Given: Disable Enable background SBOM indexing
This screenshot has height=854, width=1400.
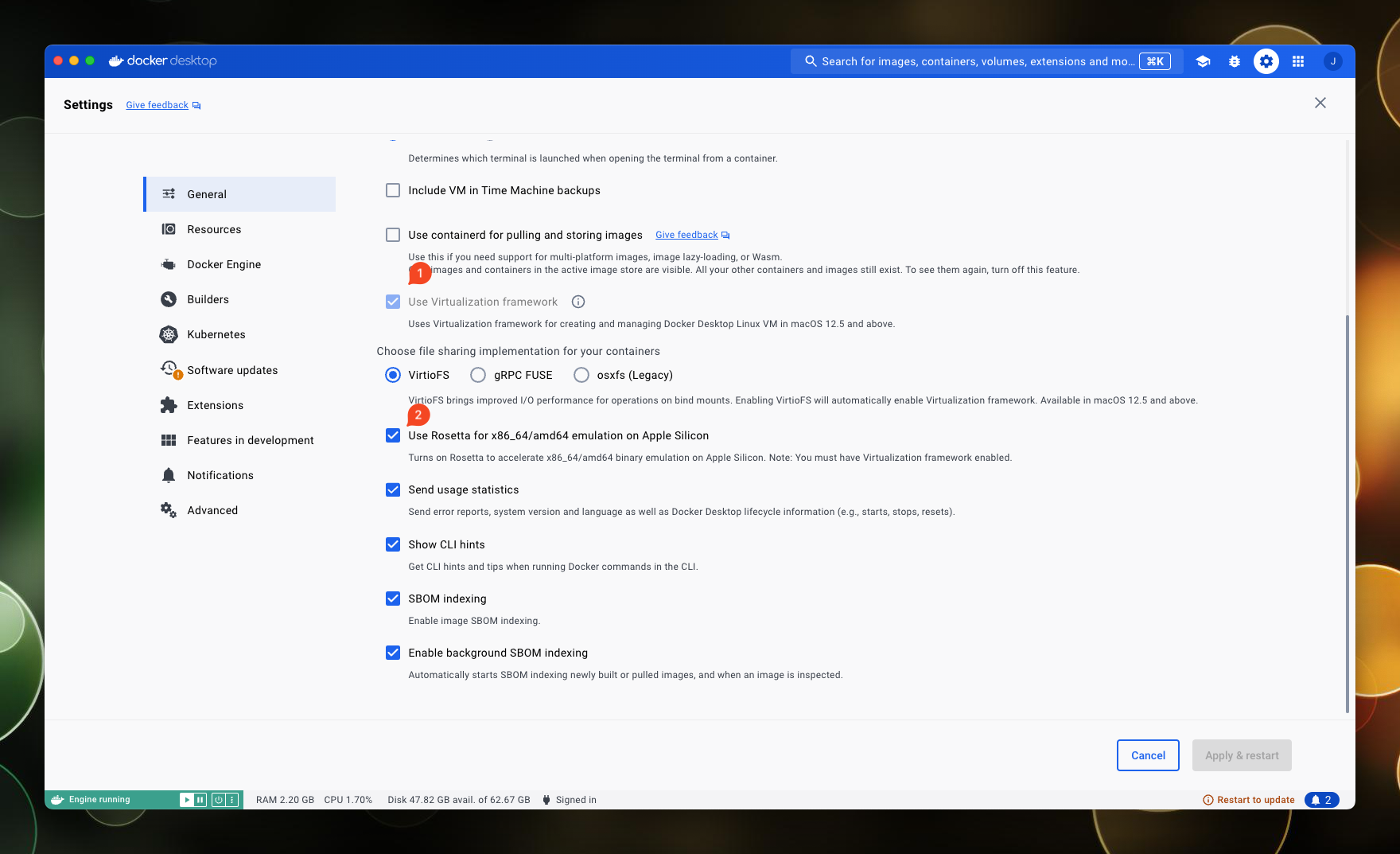Looking at the screenshot, I should pyautogui.click(x=393, y=653).
